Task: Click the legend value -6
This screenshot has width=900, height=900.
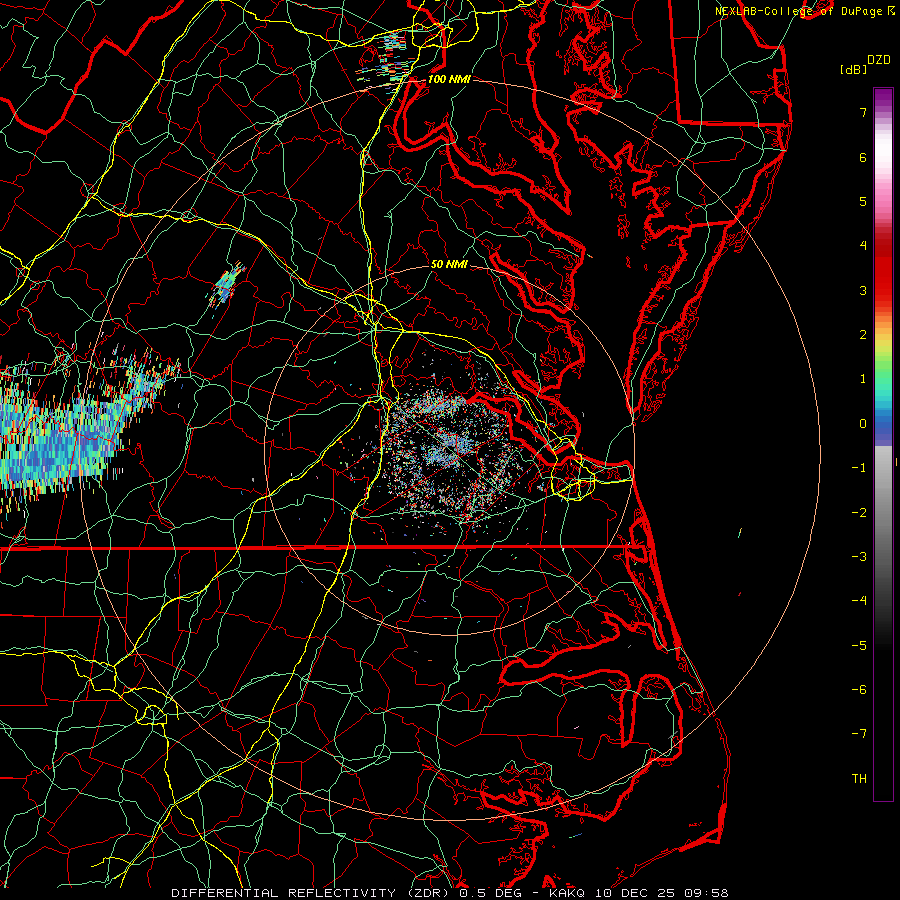Action: point(859,689)
